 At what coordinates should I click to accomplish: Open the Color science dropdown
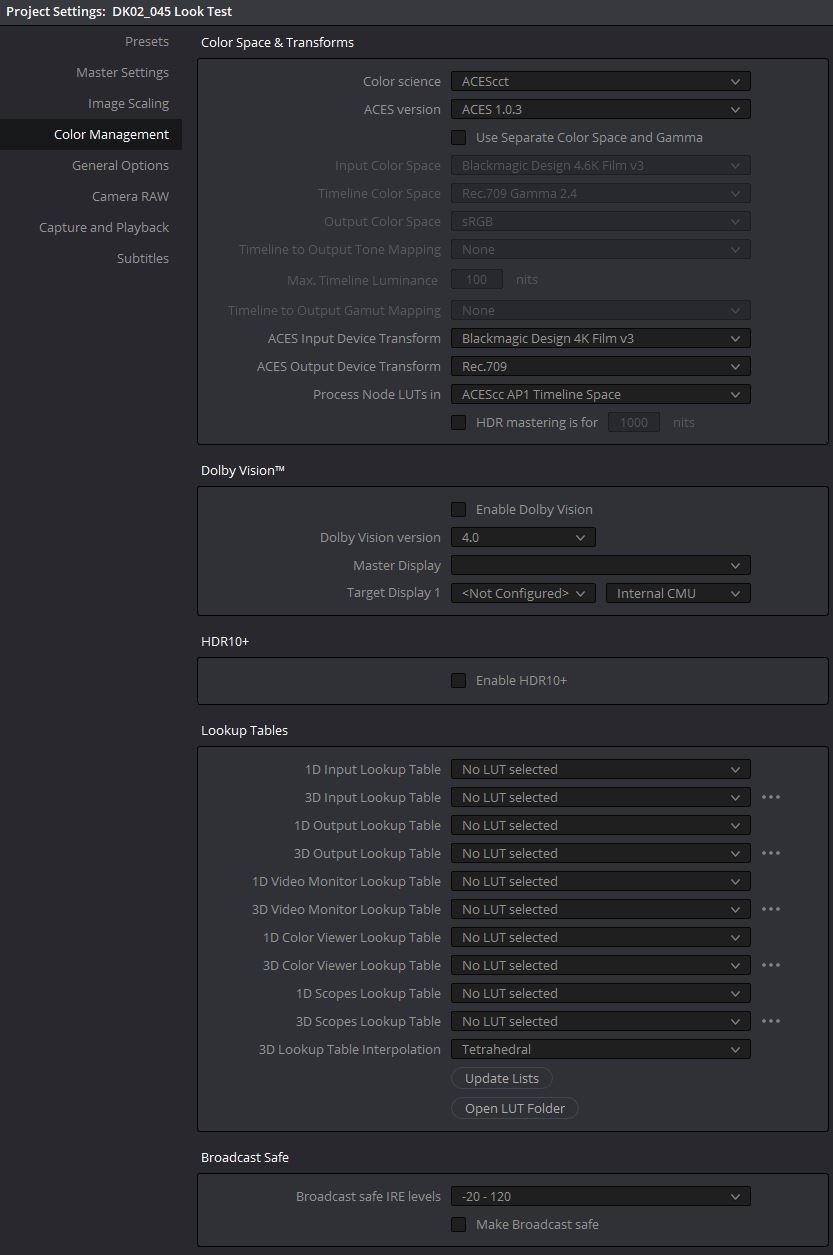pyautogui.click(x=600, y=81)
